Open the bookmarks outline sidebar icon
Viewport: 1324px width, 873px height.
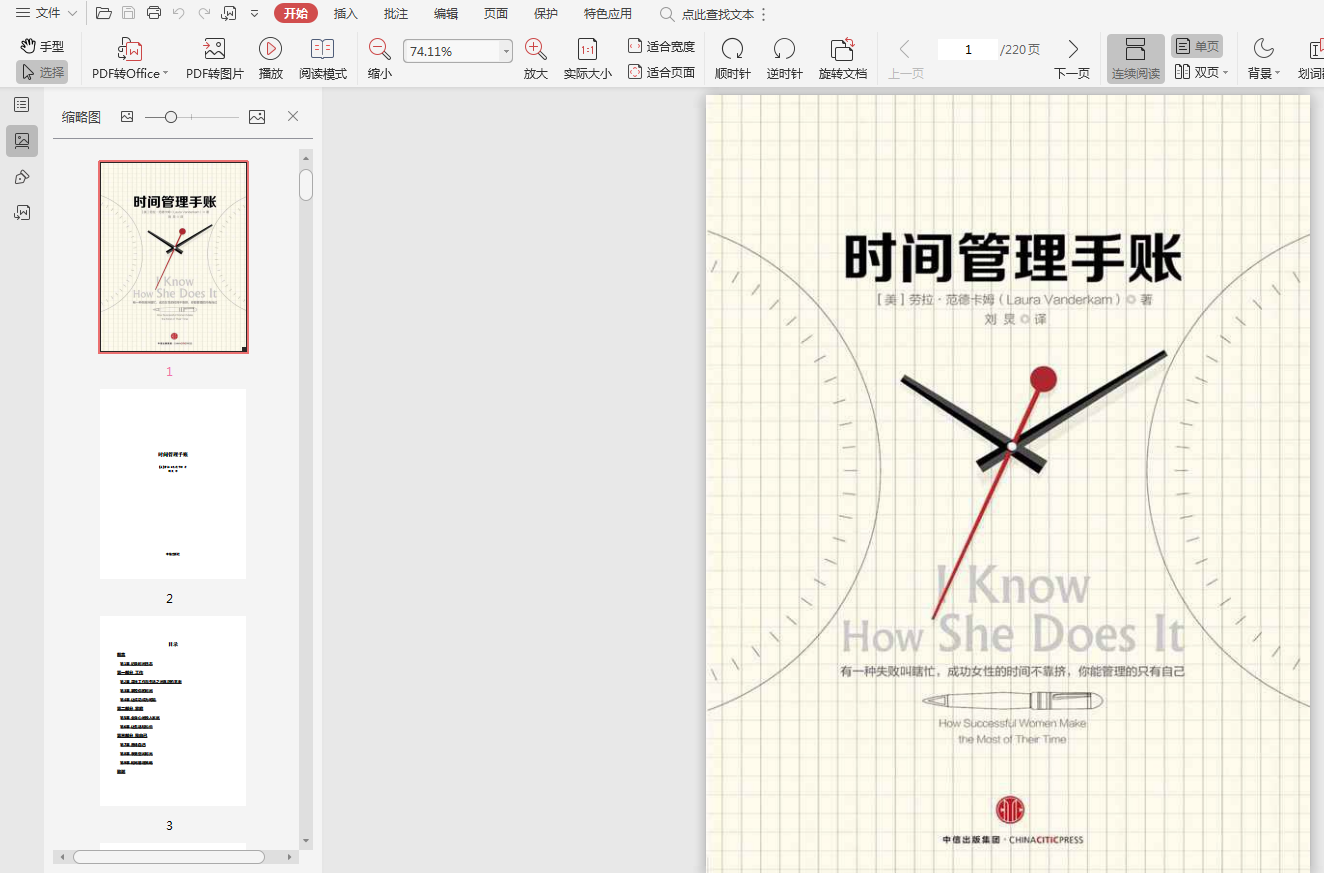[x=22, y=105]
